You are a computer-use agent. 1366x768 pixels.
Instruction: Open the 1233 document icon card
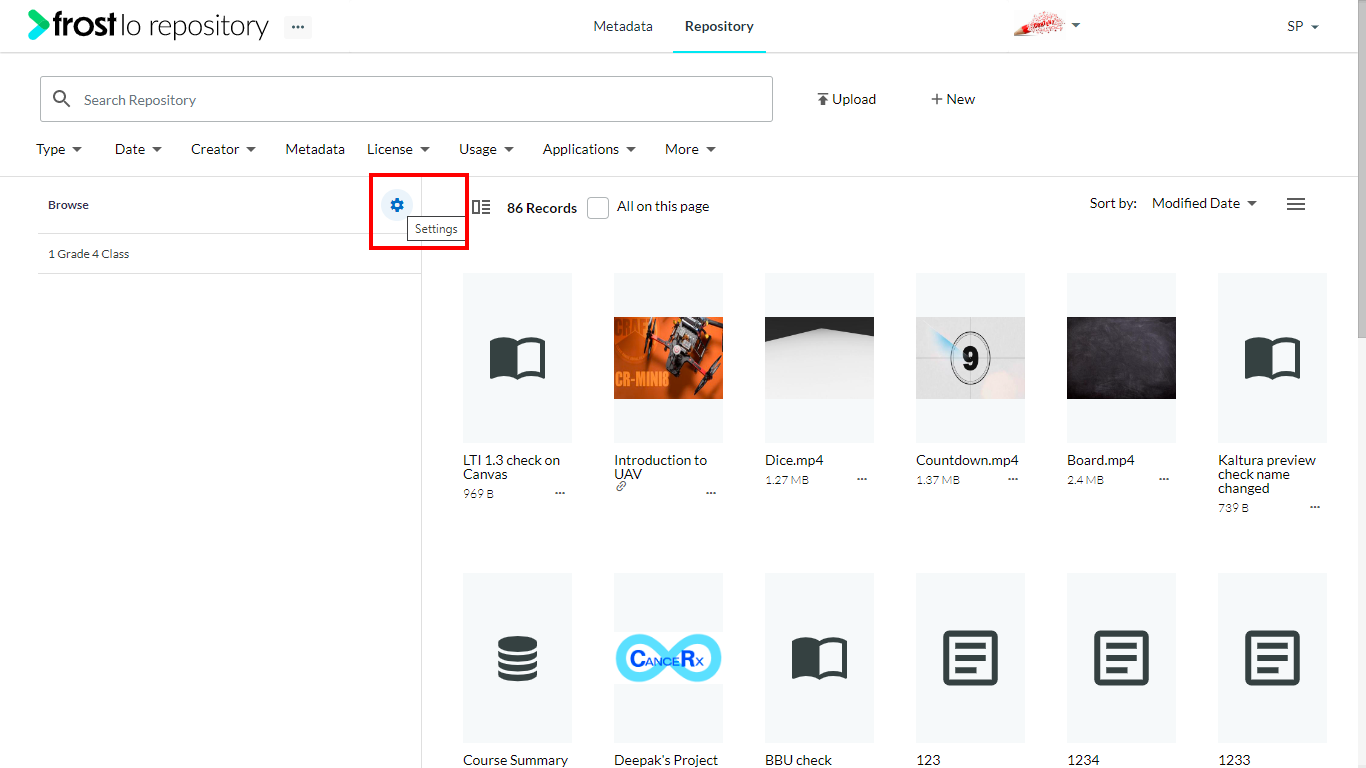pos(1272,658)
